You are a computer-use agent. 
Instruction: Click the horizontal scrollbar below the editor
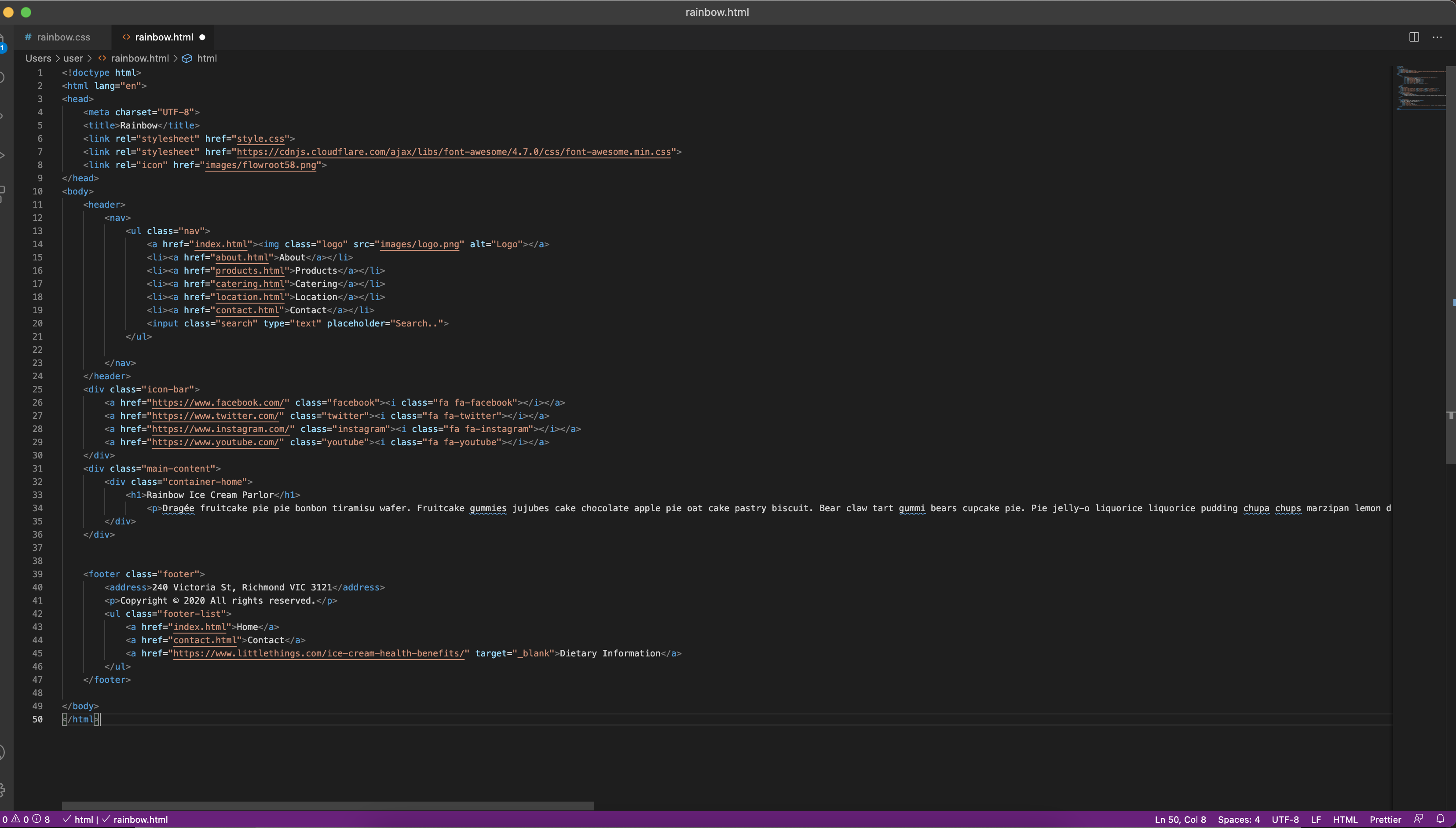[x=328, y=805]
